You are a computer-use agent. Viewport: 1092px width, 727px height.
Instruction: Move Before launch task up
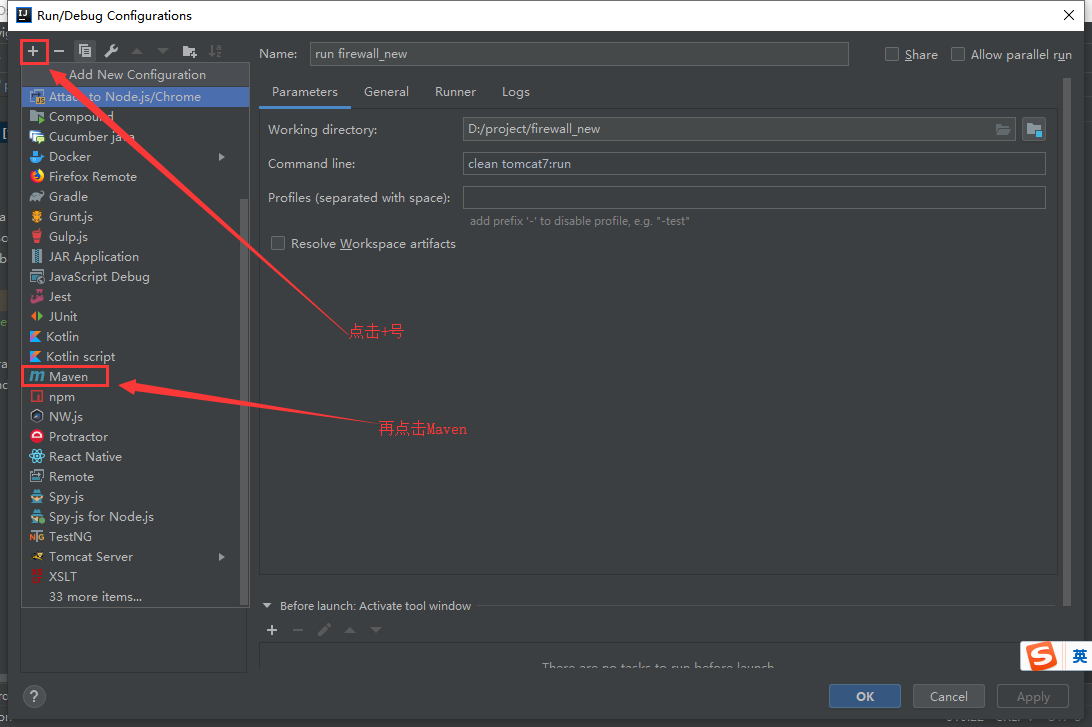pyautogui.click(x=350, y=630)
